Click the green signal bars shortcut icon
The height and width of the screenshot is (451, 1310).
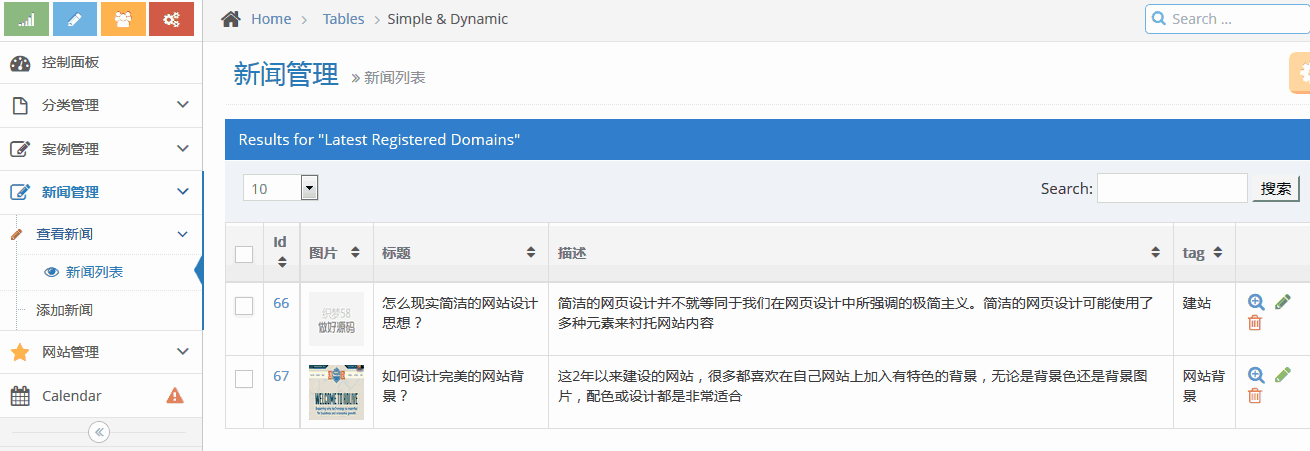[x=27, y=19]
